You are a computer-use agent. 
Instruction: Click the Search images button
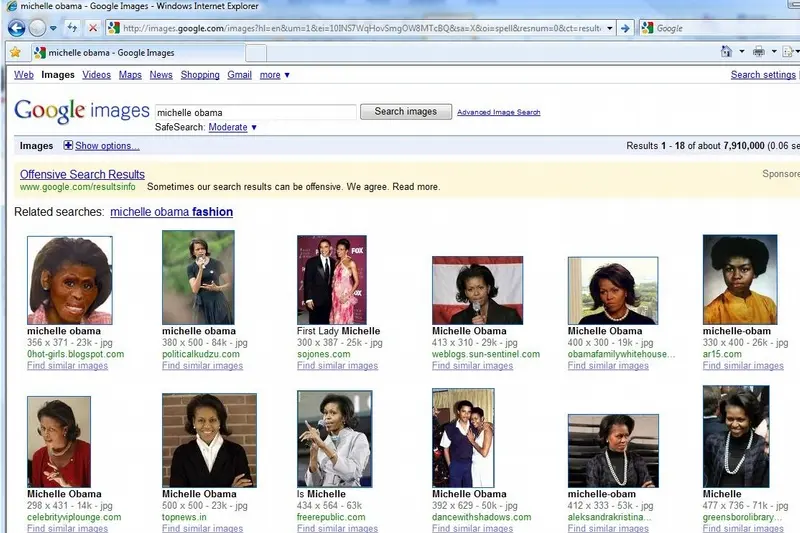(x=406, y=111)
